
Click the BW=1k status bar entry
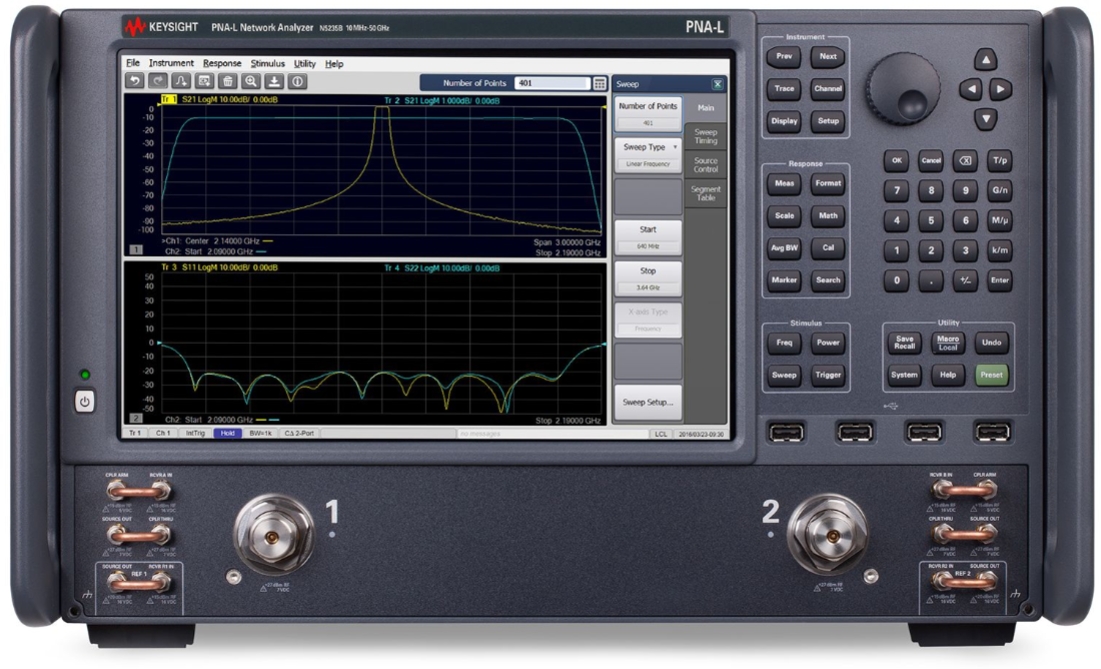(261, 433)
